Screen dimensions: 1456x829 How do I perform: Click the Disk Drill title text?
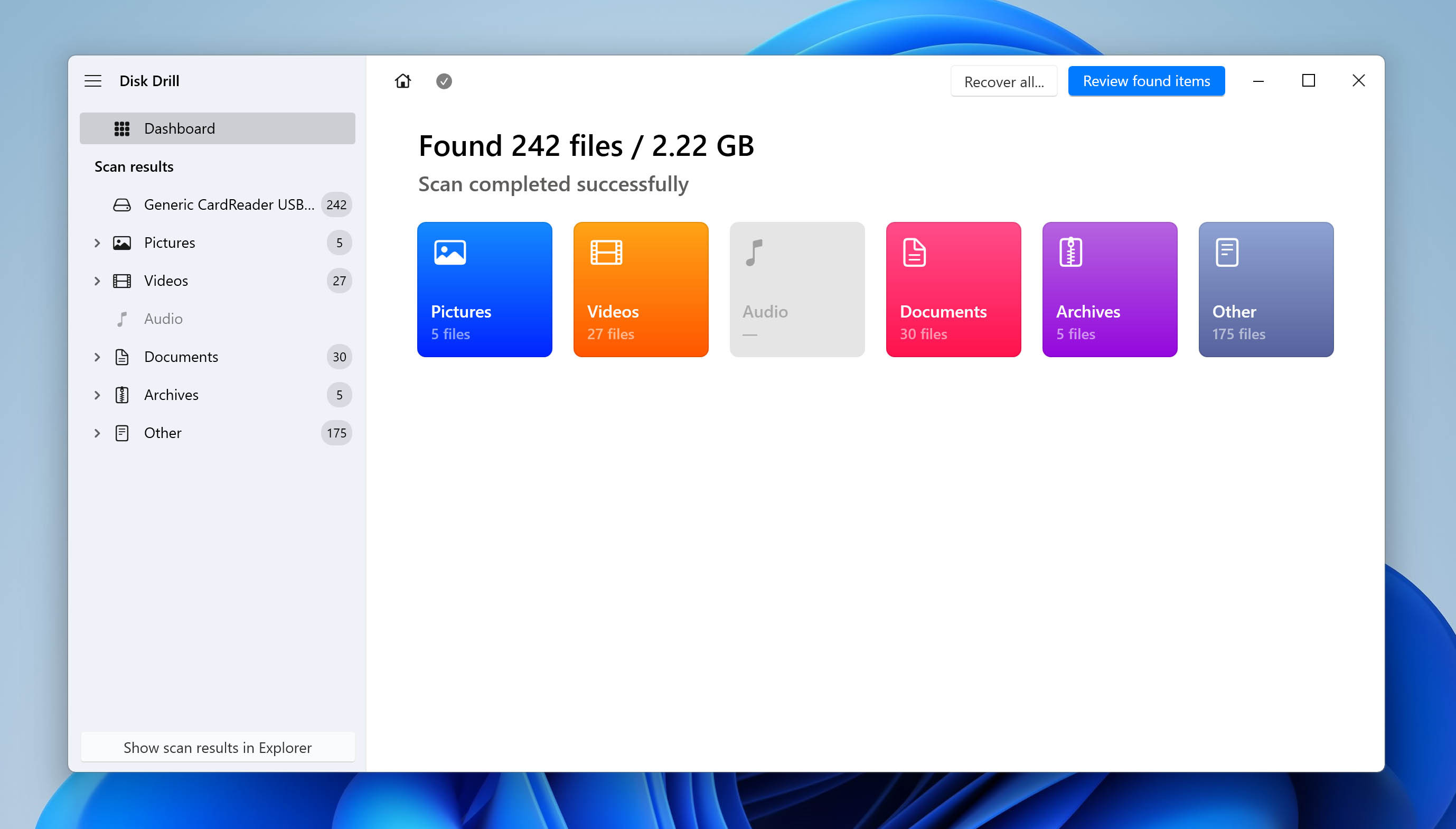click(149, 81)
